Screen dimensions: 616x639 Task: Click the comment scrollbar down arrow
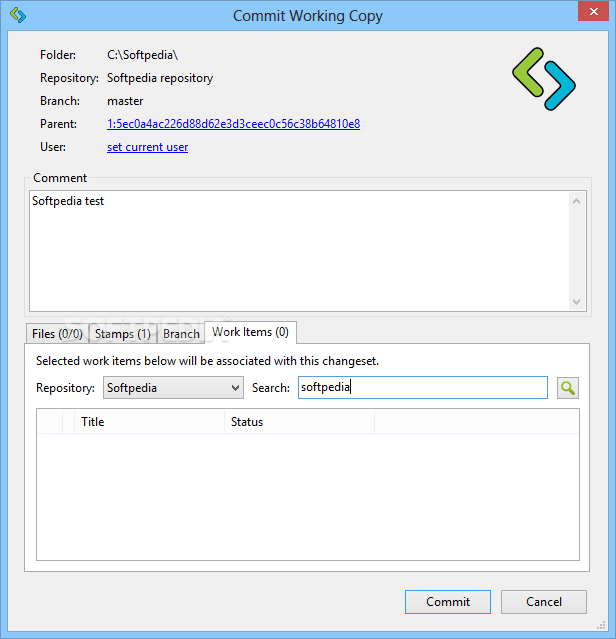click(576, 302)
